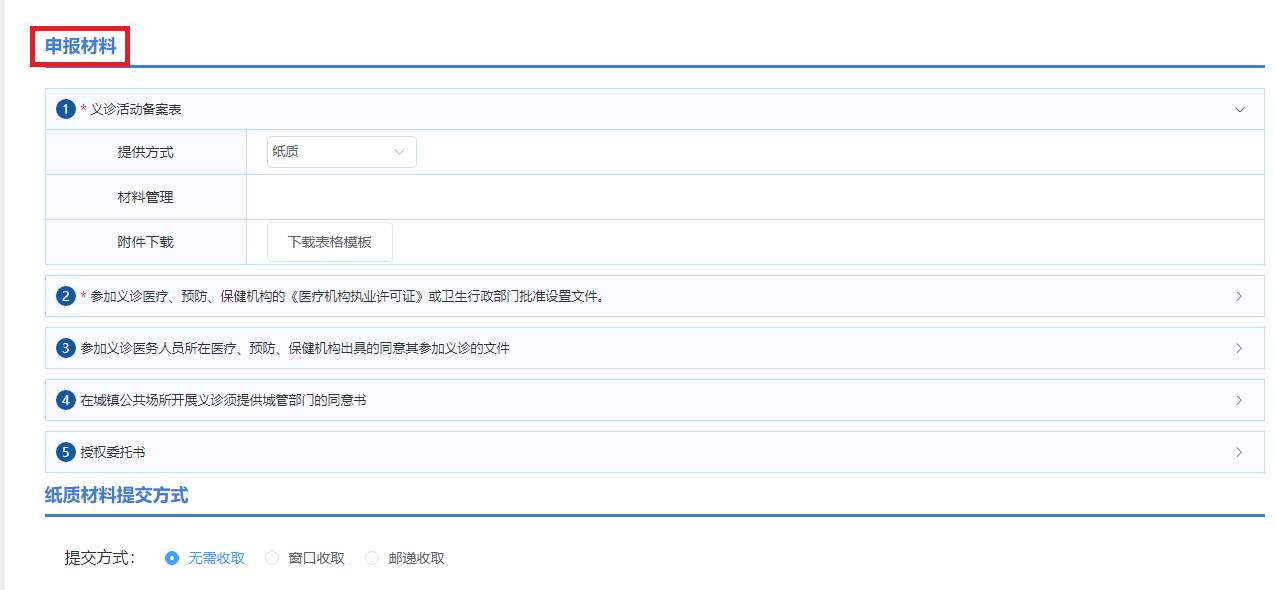Viewport: 1276px width, 590px height.
Task: Click the empty 材料管理 field area
Action: pos(754,197)
